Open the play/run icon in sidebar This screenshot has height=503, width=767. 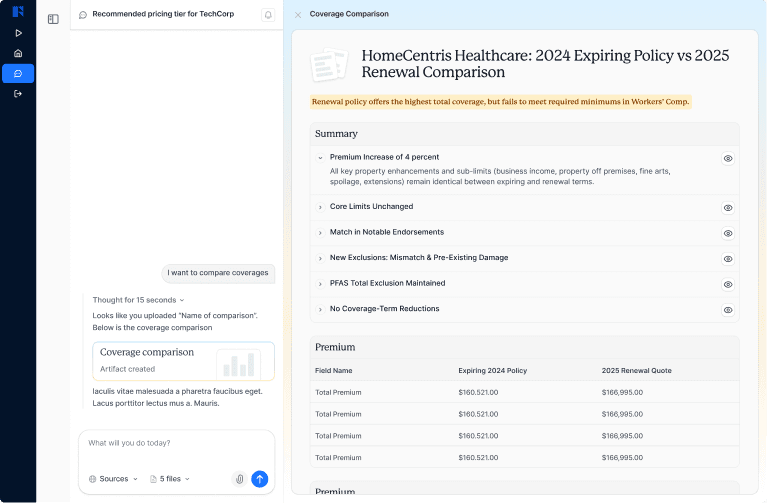18,33
